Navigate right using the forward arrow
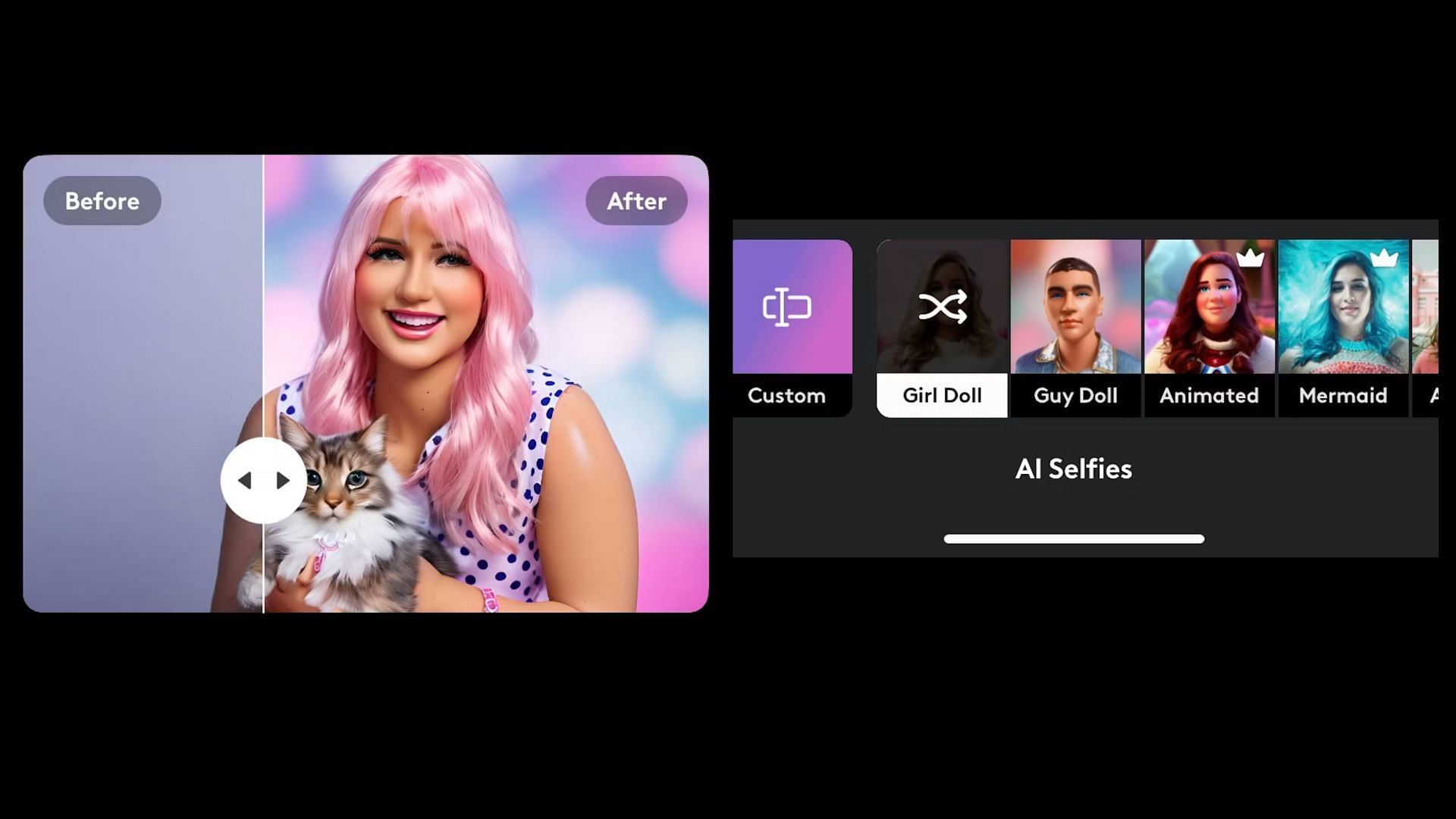The width and height of the screenshot is (1456, 819). click(x=281, y=481)
